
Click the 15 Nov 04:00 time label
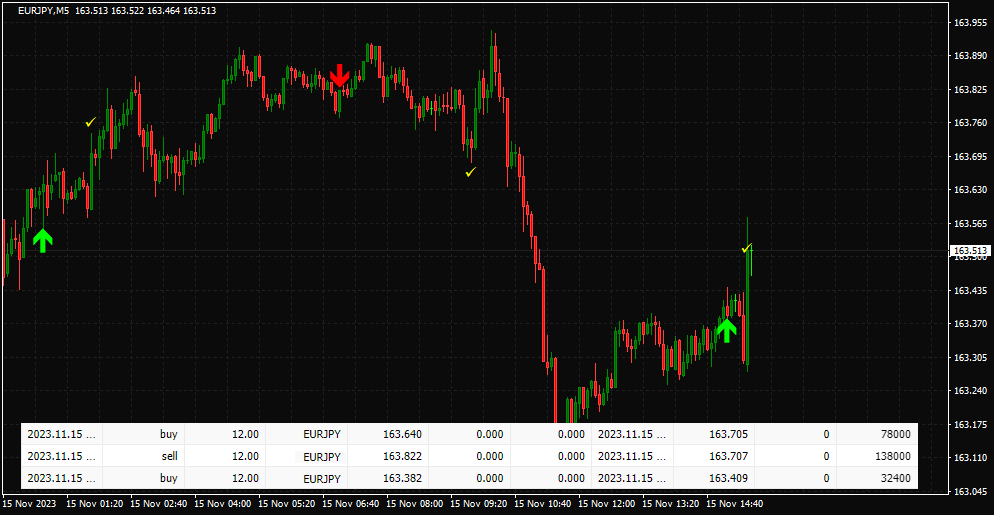tap(223, 504)
